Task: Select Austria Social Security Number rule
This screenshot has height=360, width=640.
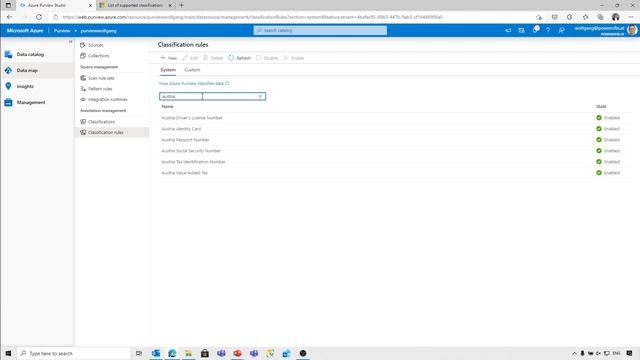Action: point(191,151)
